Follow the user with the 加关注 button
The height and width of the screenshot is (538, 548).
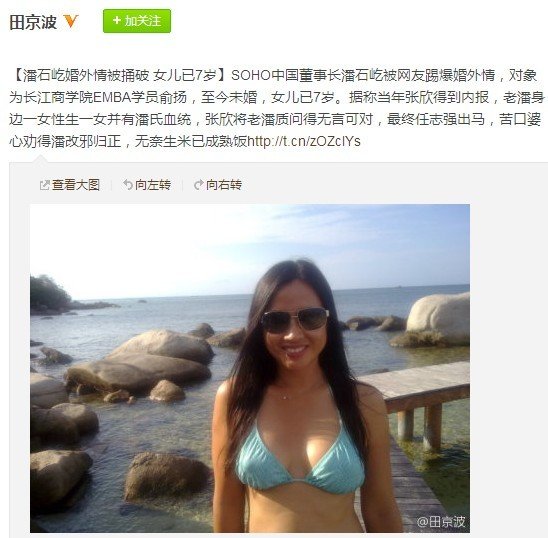137,21
